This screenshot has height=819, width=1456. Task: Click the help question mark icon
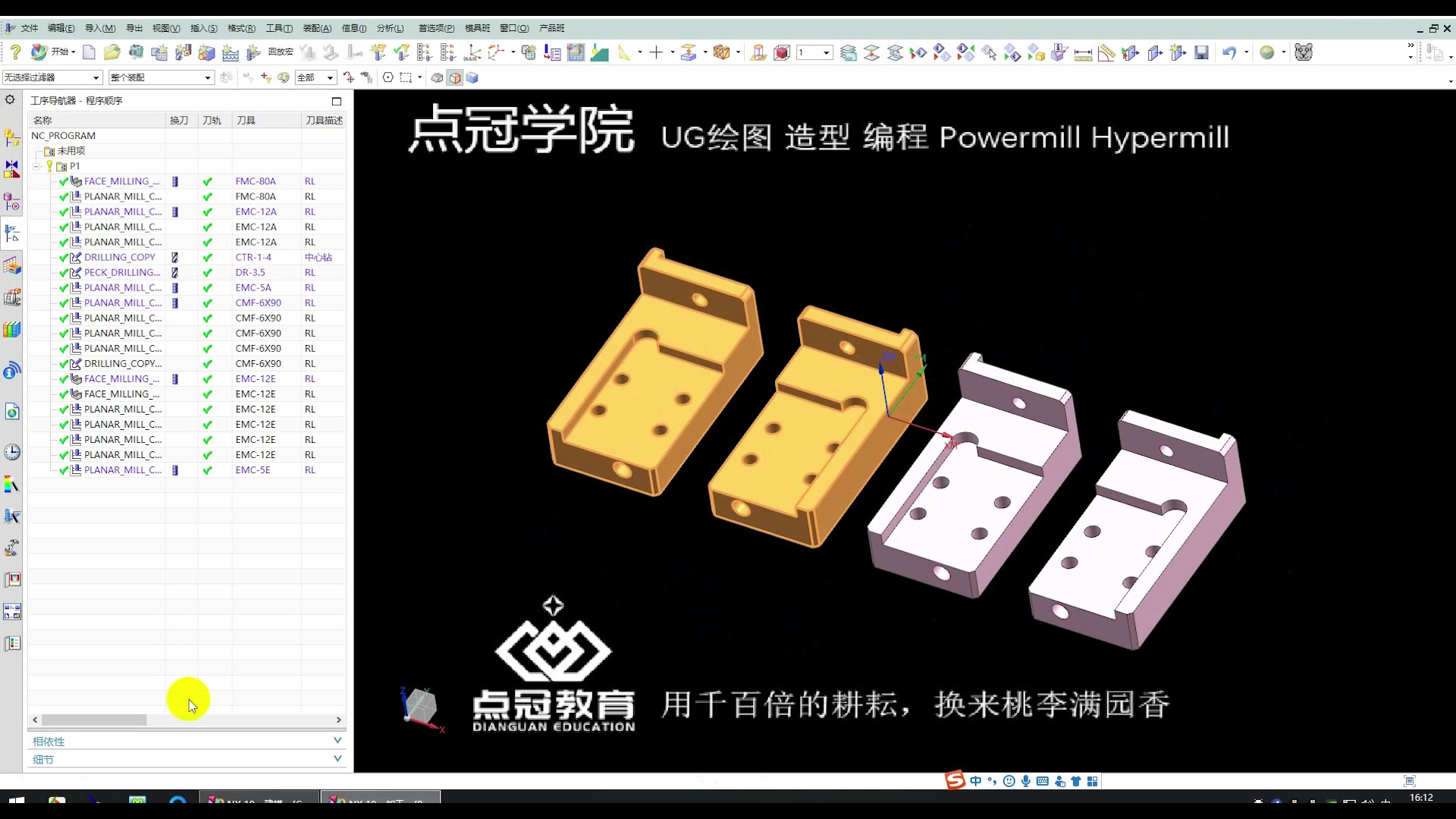coord(15,52)
